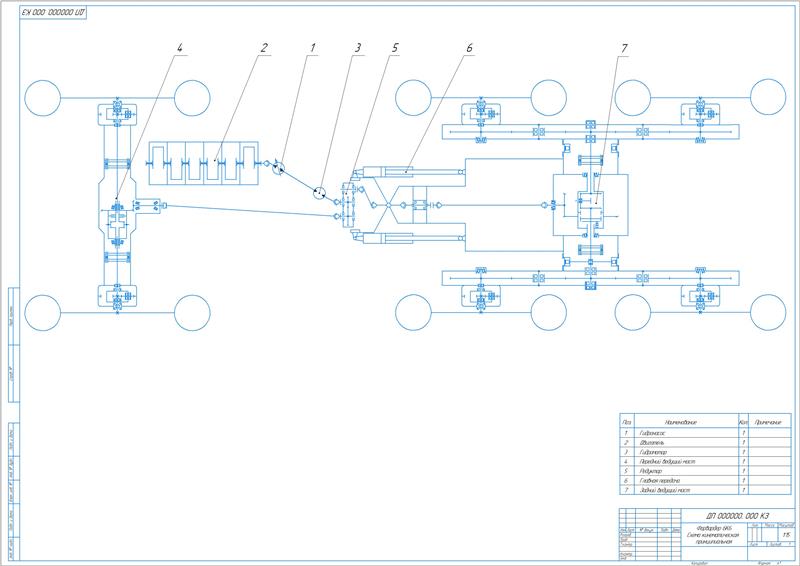Click the 'Наименование' column header
This screenshot has width=800, height=566.
click(681, 422)
